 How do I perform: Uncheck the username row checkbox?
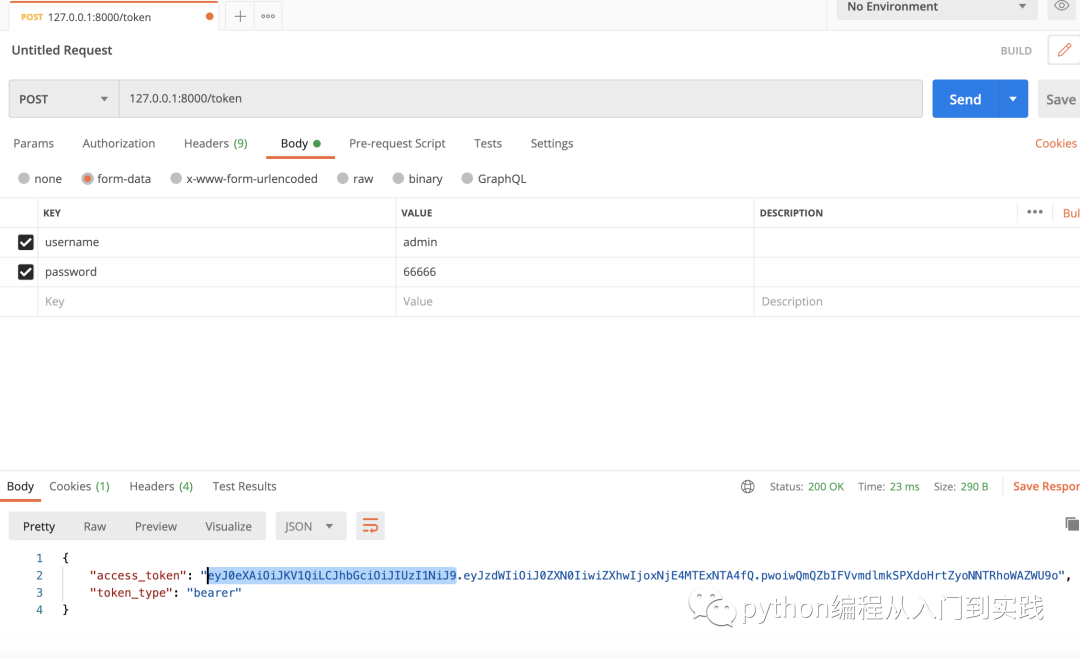[x=25, y=242]
